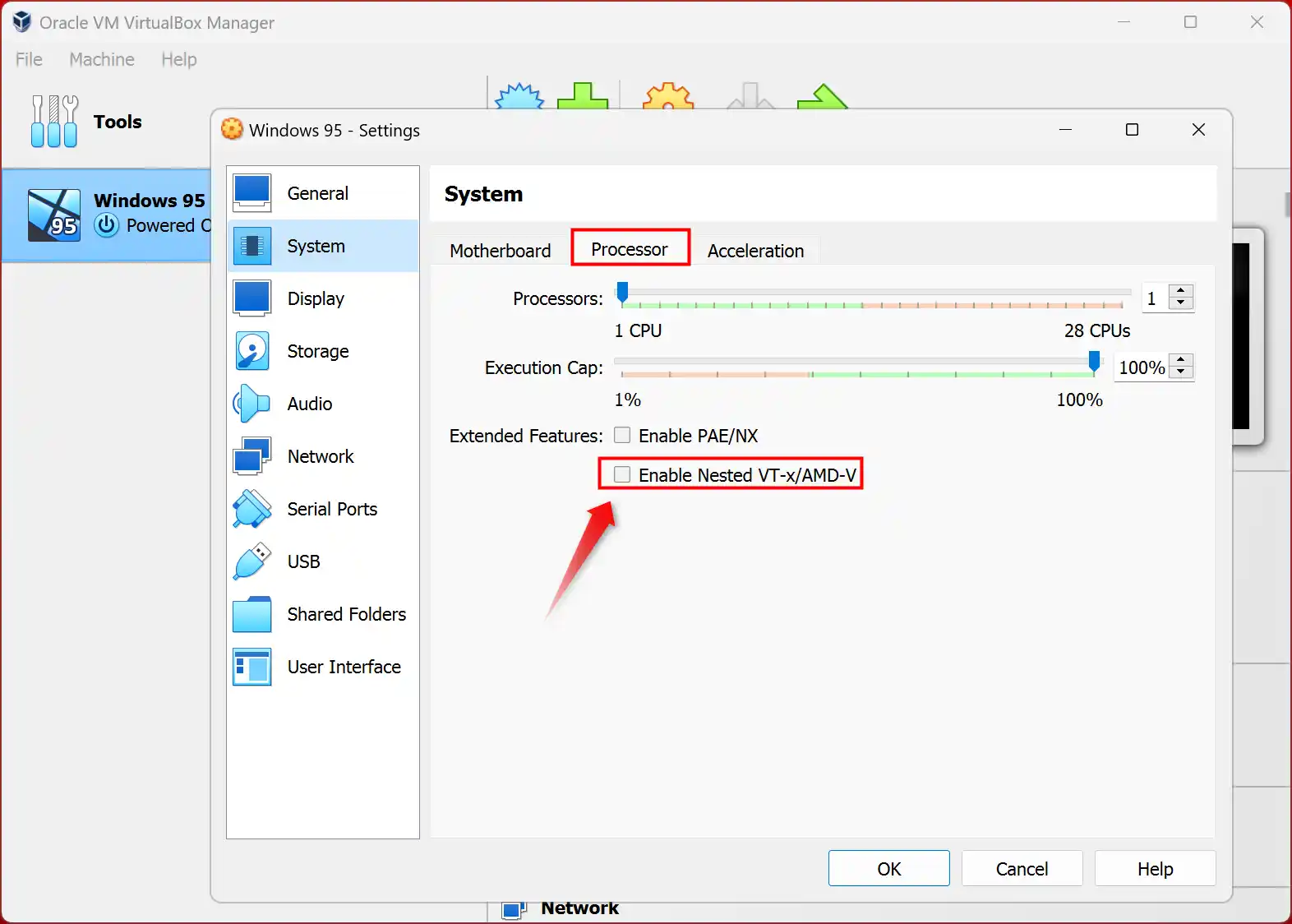Click the Execution Cap percentage field
Screen dimensions: 1292x924
(x=1142, y=367)
